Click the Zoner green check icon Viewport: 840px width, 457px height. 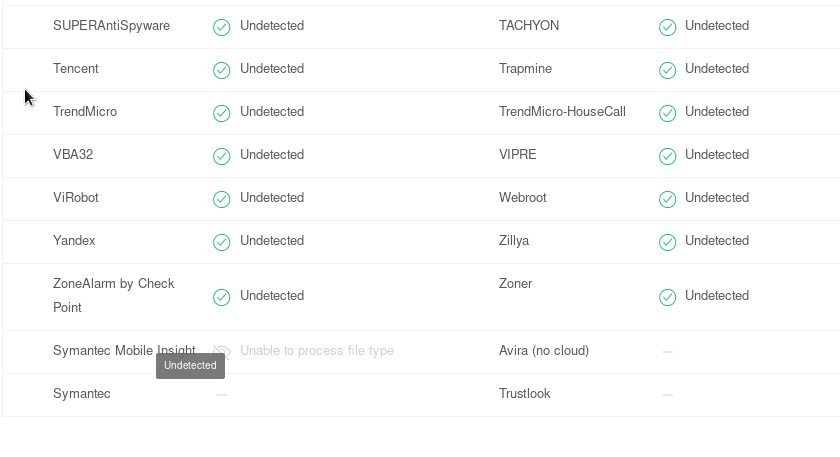pyautogui.click(x=667, y=297)
